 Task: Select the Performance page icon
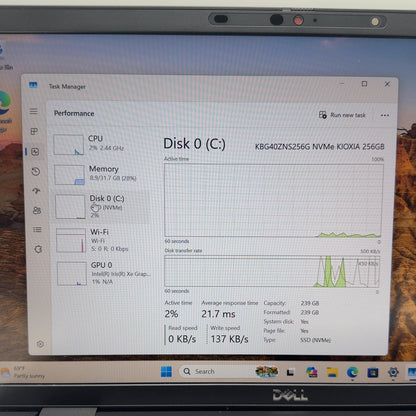tap(35, 152)
